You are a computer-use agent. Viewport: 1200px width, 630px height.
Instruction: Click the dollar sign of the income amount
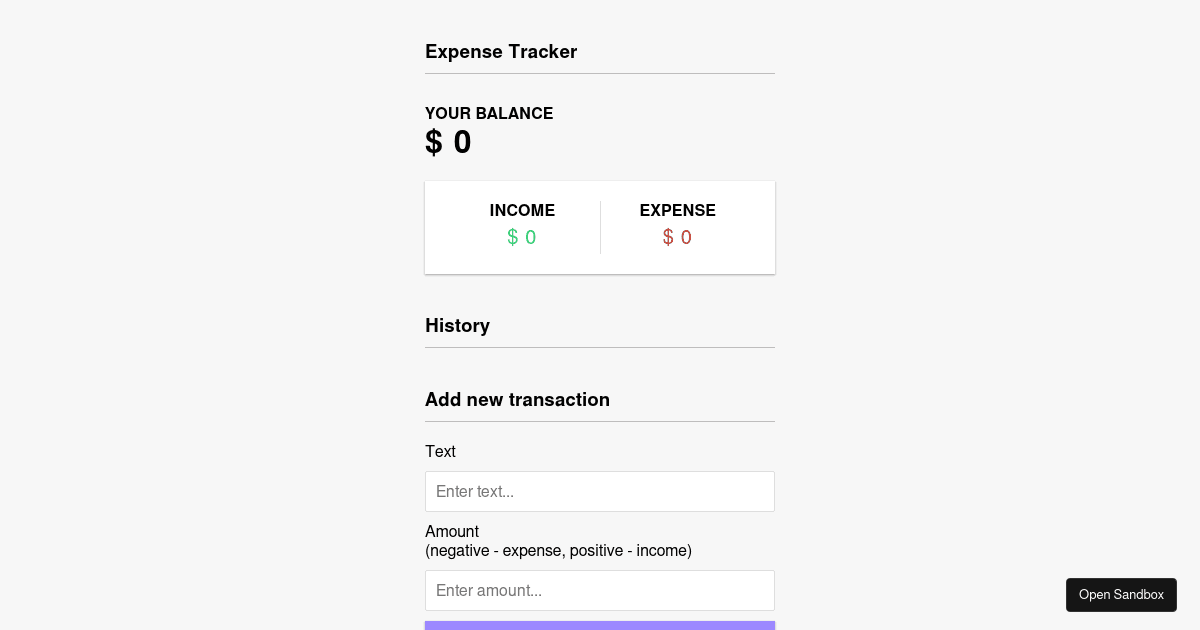pos(512,238)
